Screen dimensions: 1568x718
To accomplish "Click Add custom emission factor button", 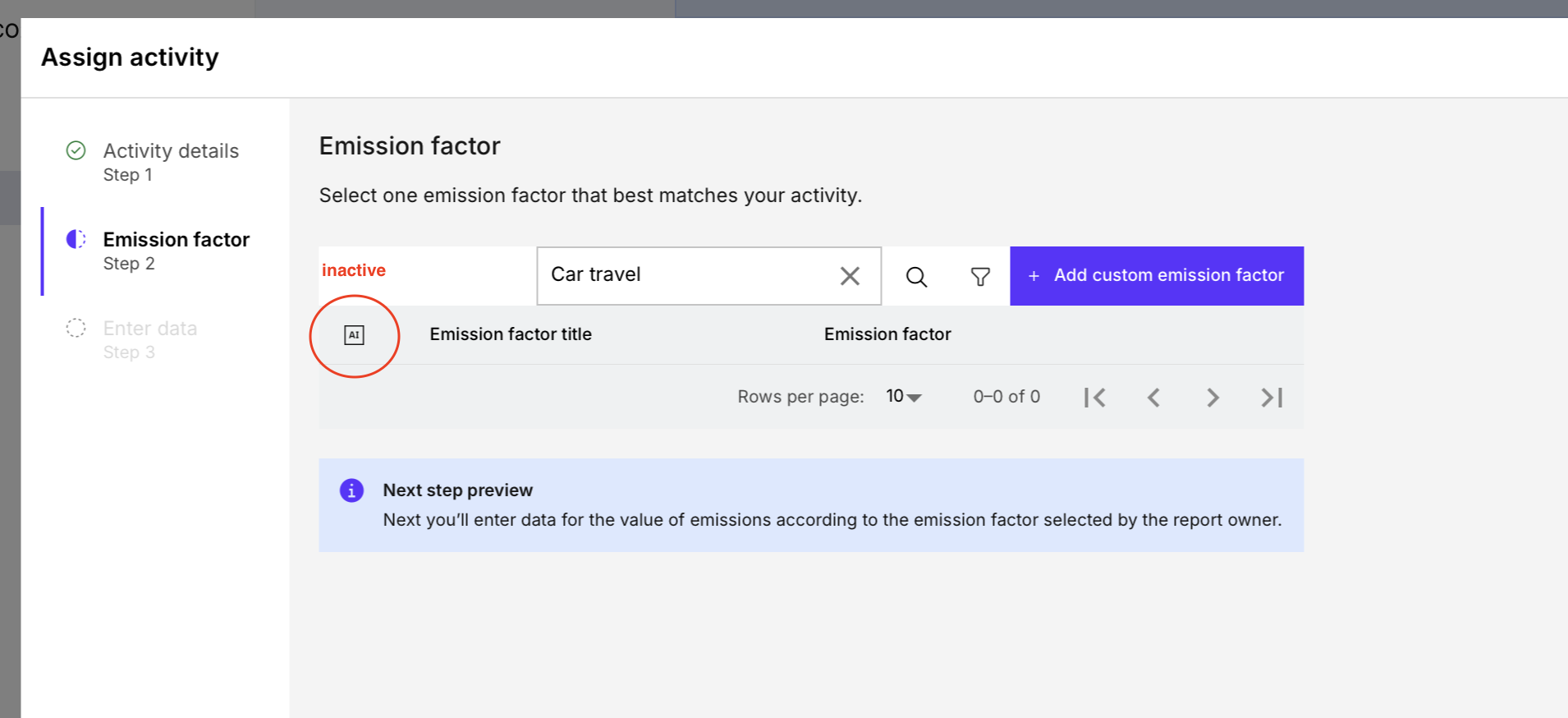I will coord(1156,276).
